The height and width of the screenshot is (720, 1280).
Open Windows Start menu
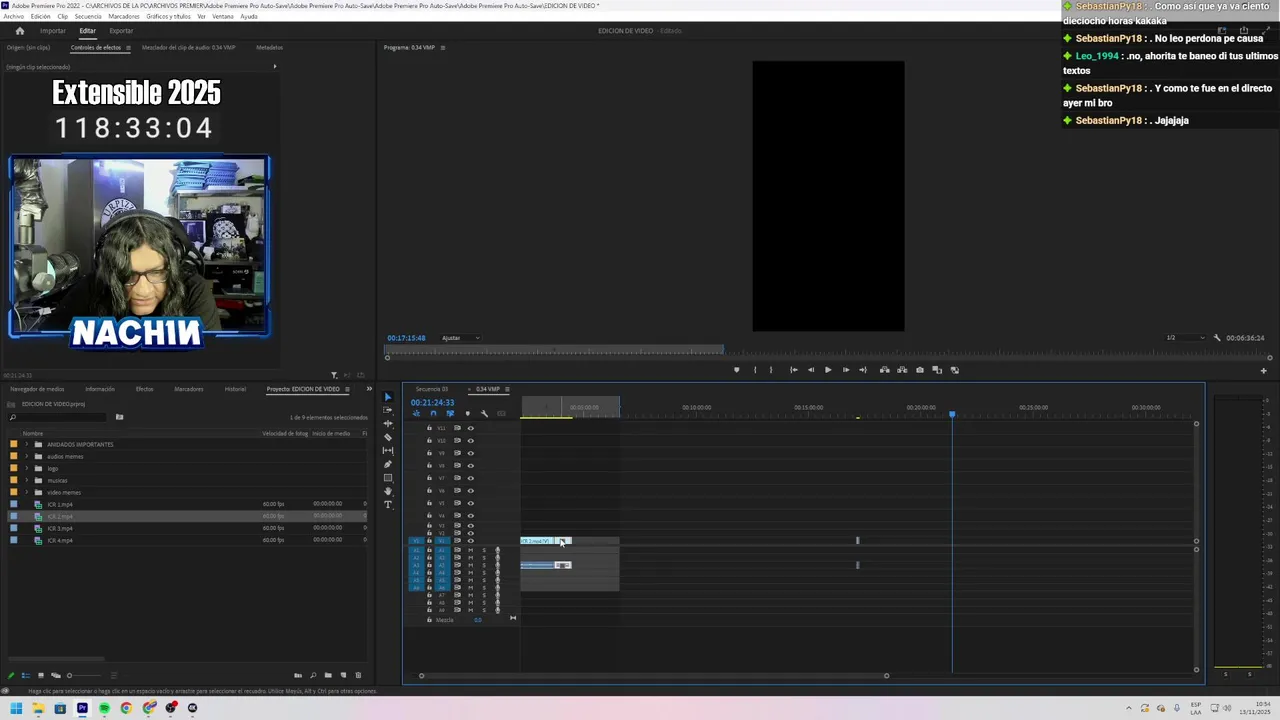click(x=16, y=708)
